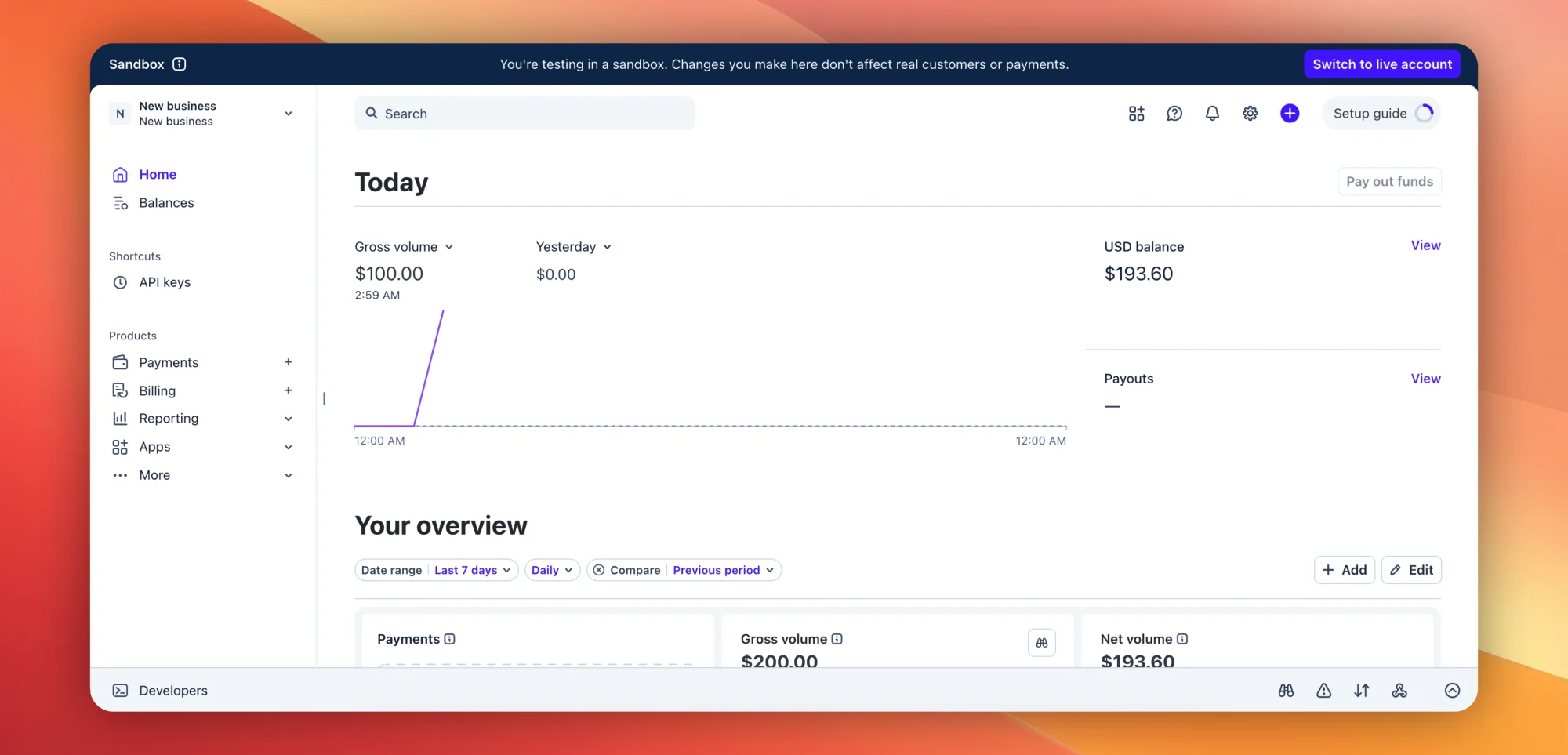Click the up-down arrows icon in bottom bar
This screenshot has width=1568, height=755.
(1362, 691)
